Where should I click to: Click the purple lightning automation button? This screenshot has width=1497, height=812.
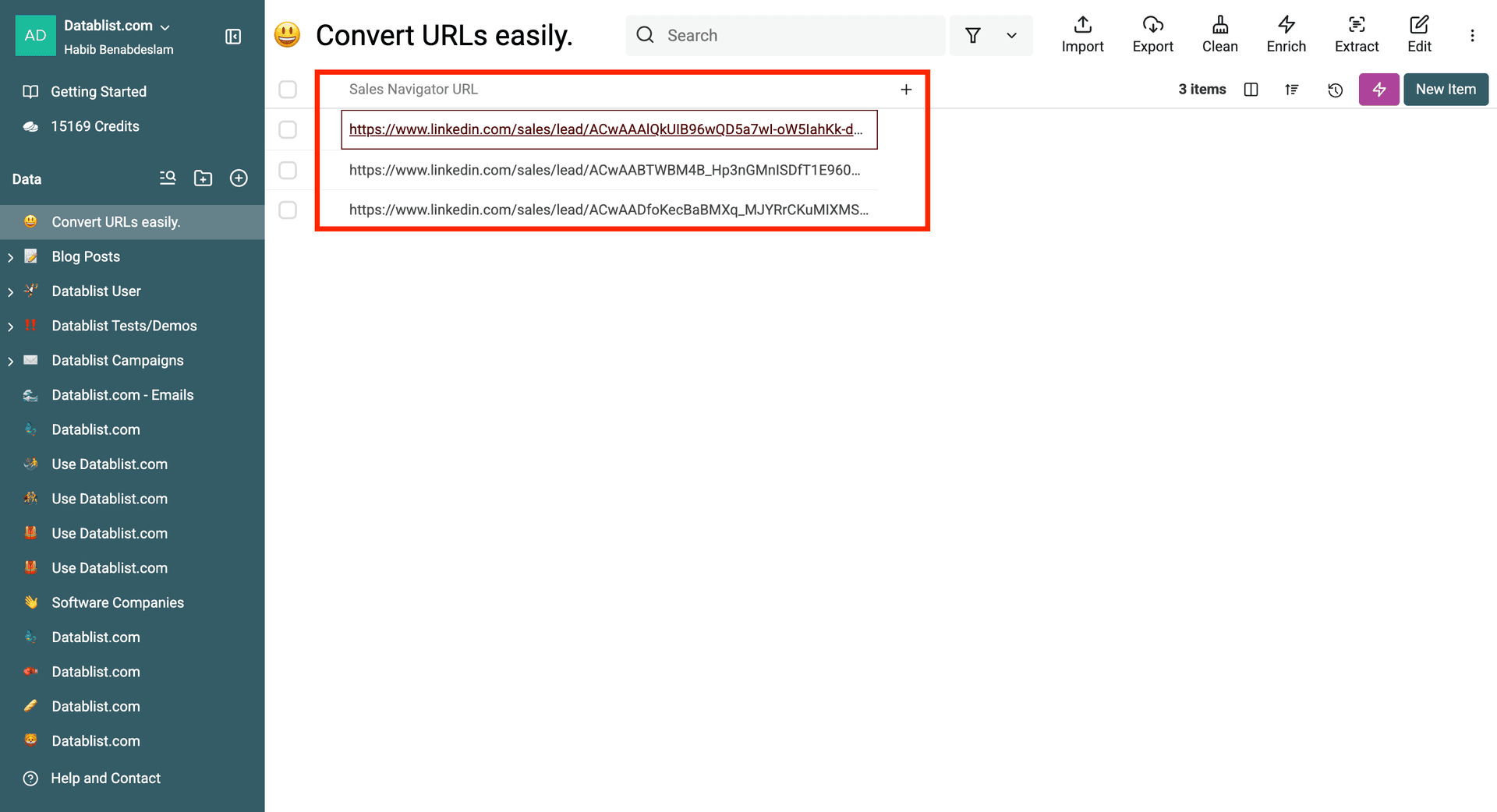tap(1378, 90)
